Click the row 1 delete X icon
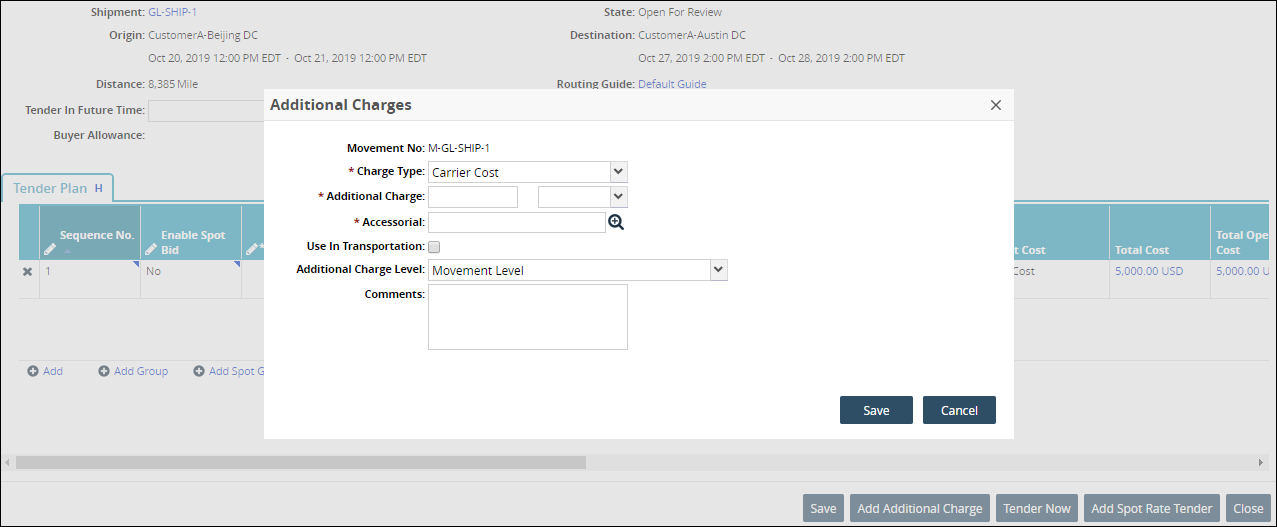This screenshot has width=1277, height=527. point(28,271)
